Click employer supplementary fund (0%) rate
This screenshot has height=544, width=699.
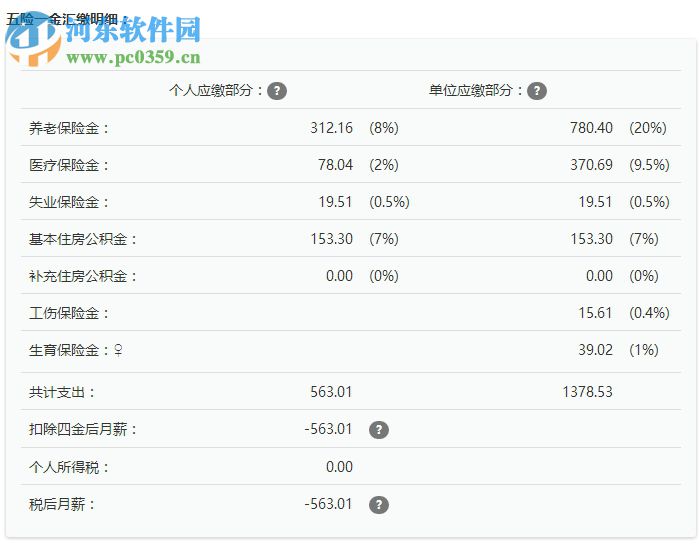(x=644, y=276)
